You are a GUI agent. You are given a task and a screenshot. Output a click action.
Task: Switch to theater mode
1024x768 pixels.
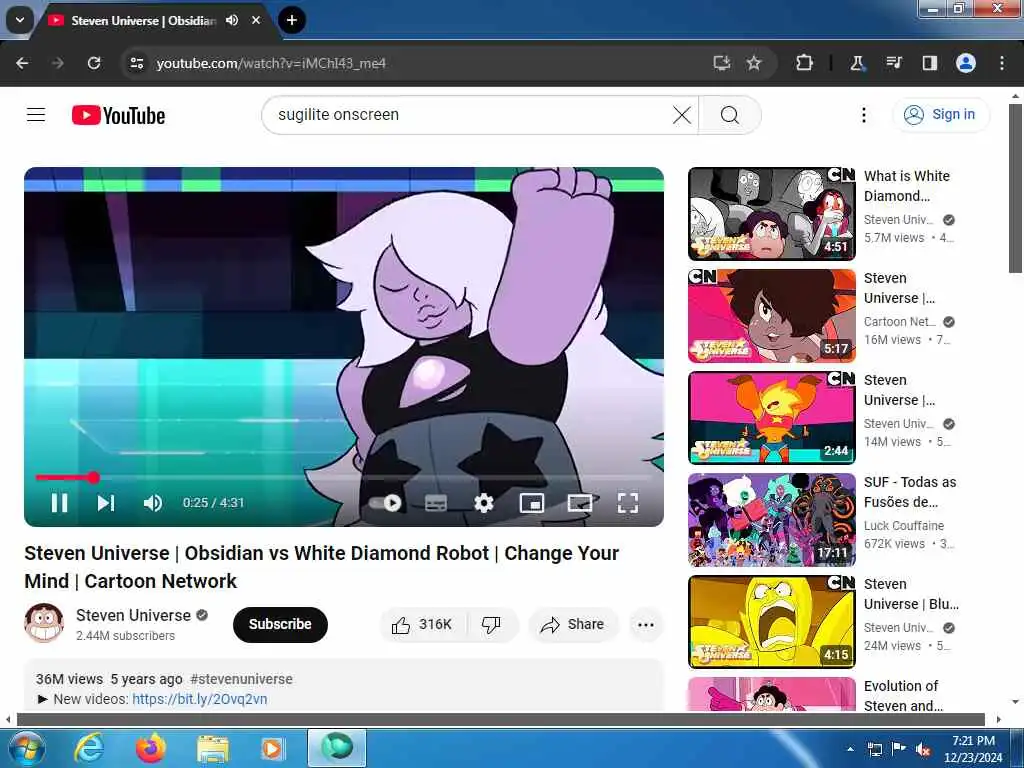(580, 503)
